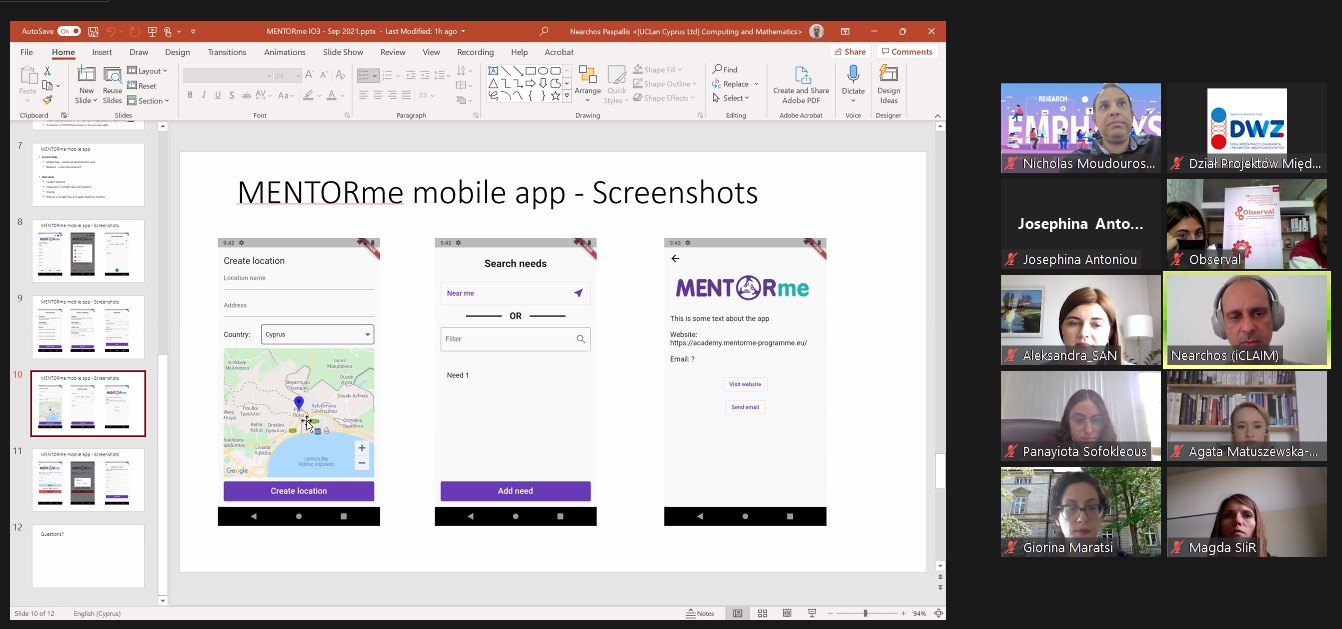Toggle Bold formatting
1342x629 pixels.
[189, 96]
